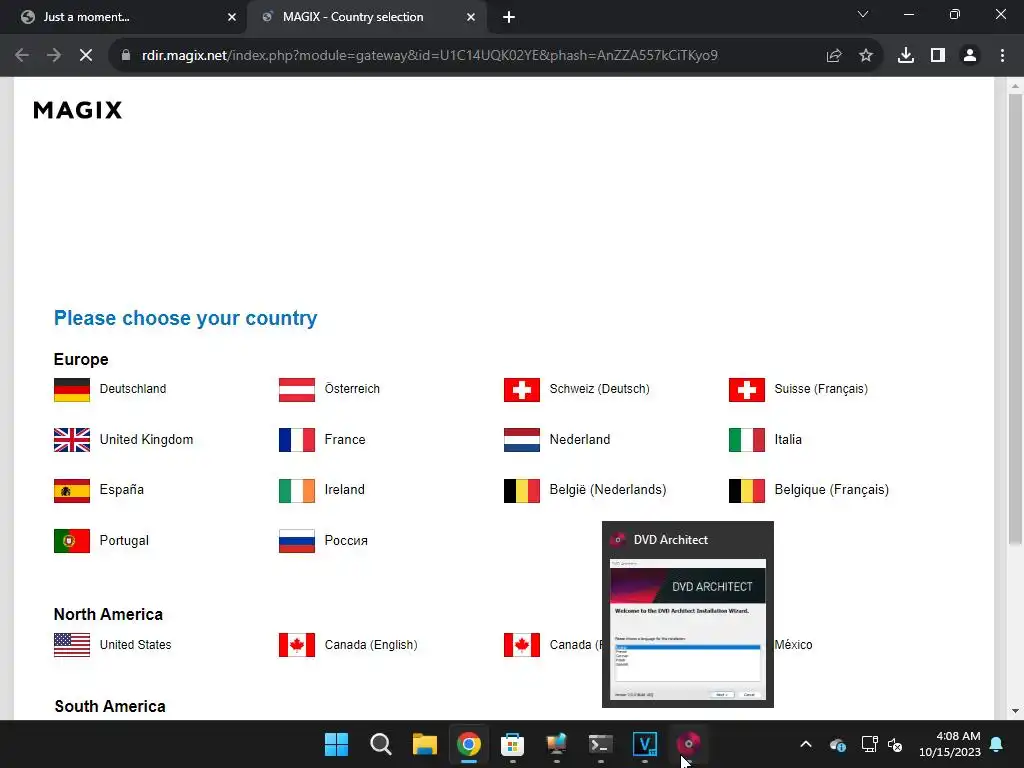Viewport: 1024px width, 768px height.
Task: Pick the United Kingdom flag icon
Action: click(72, 440)
